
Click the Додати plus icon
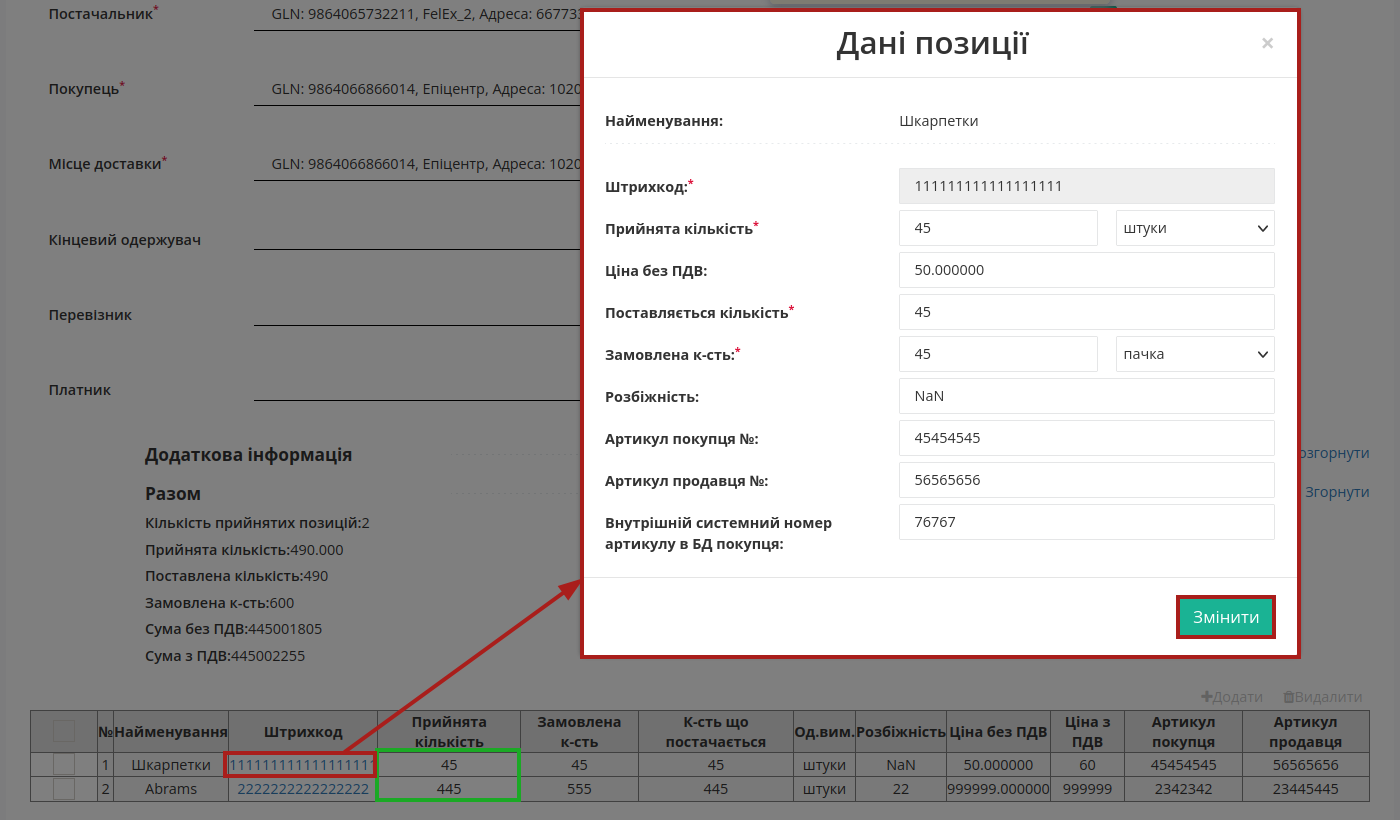coord(1206,697)
